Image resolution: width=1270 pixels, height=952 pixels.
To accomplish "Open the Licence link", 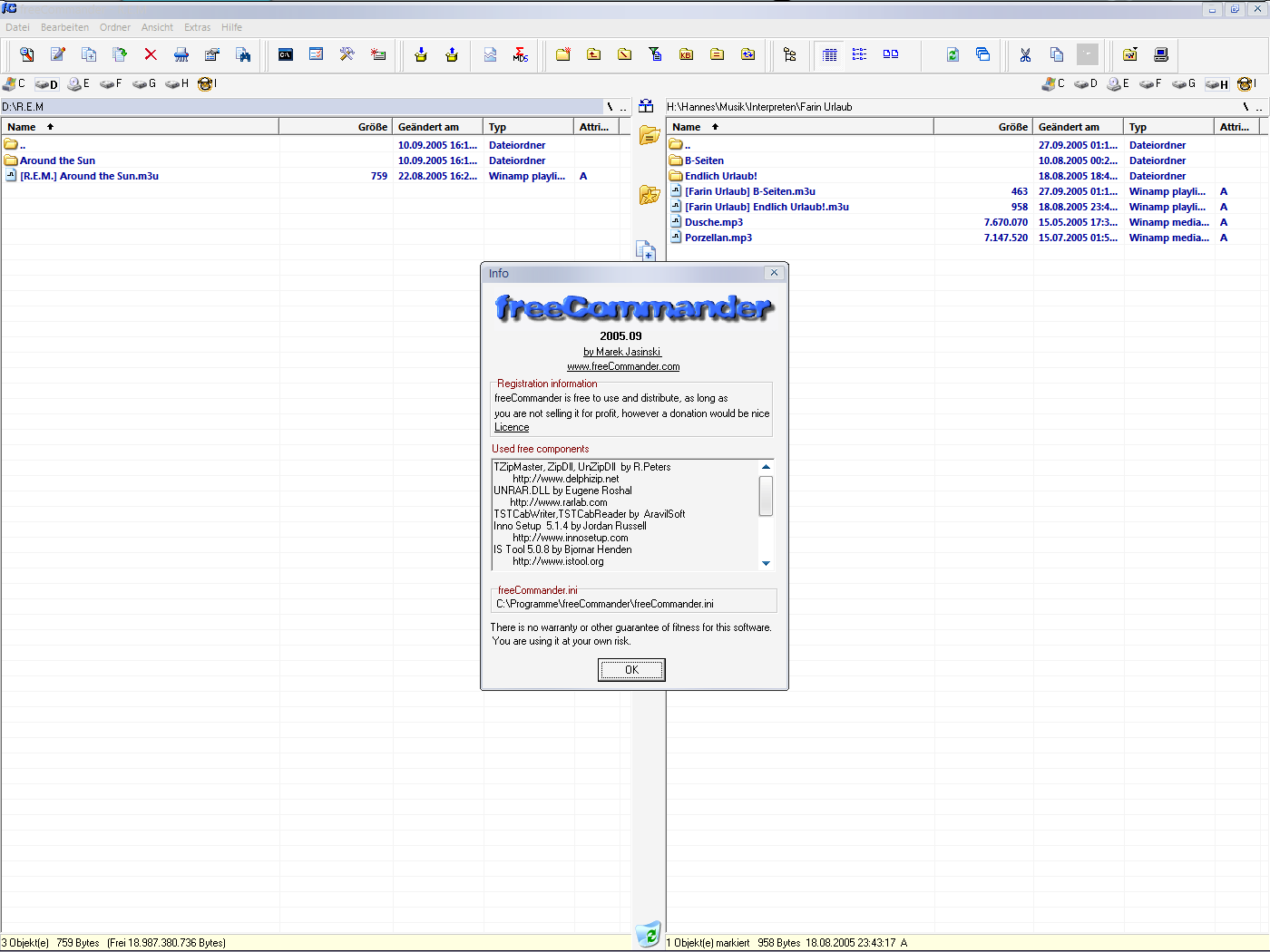I will pyautogui.click(x=512, y=427).
